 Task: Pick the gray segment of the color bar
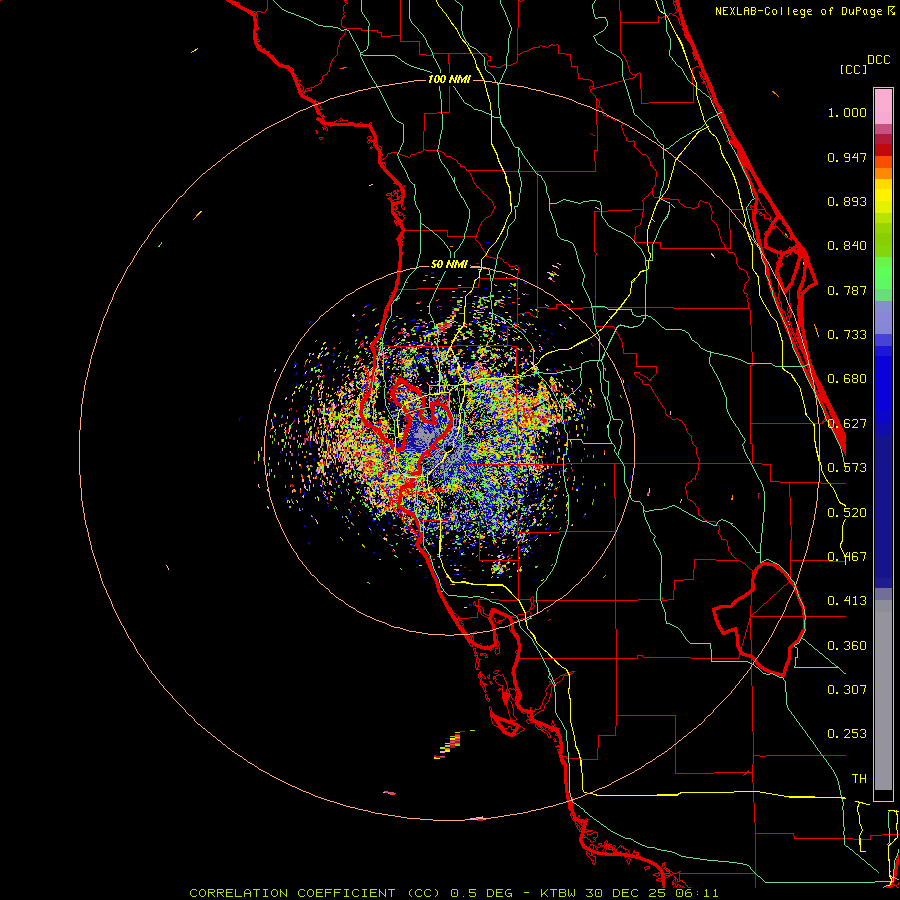pyautogui.click(x=883, y=695)
